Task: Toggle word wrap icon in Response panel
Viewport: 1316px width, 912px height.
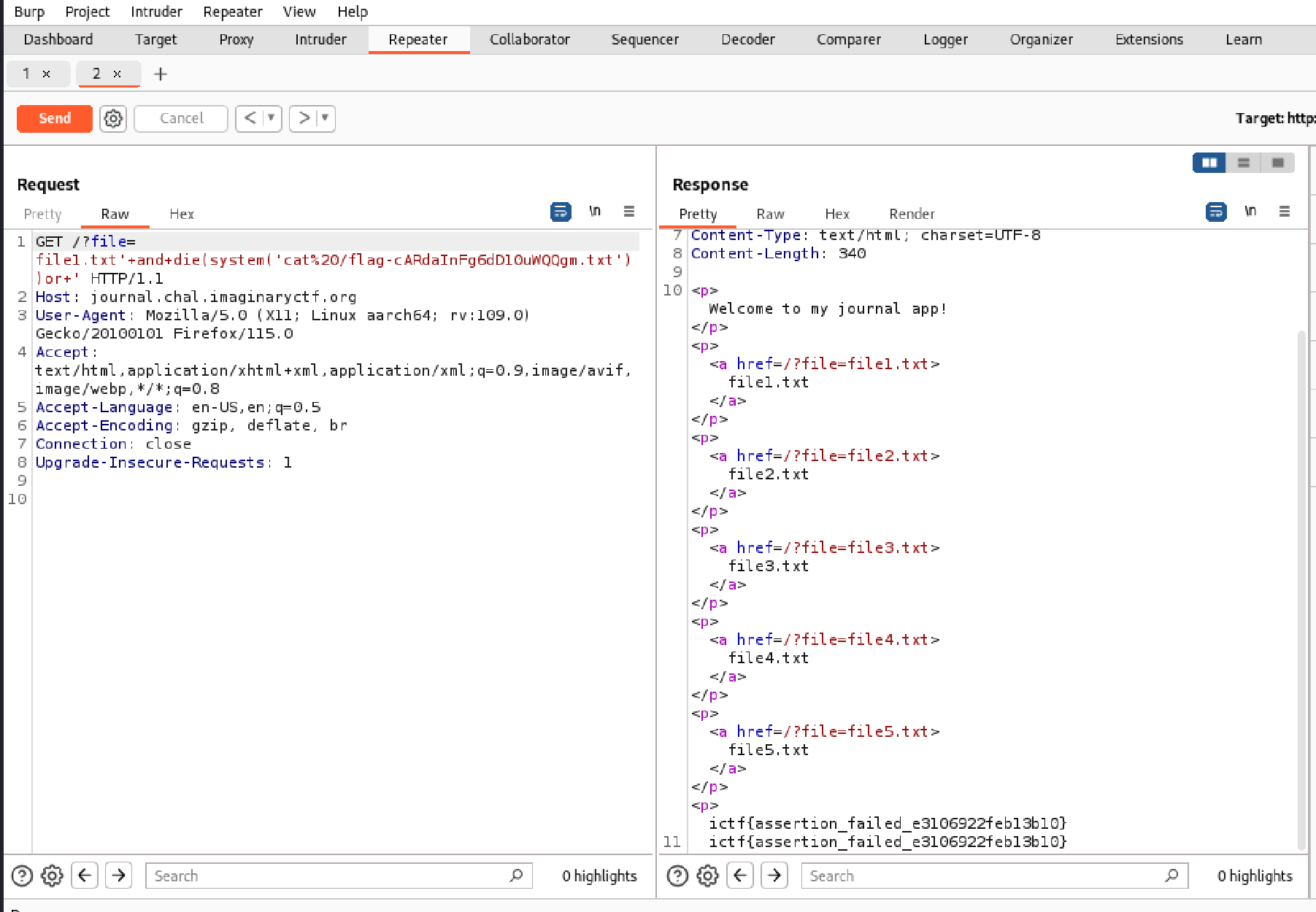Action: [x=1216, y=212]
